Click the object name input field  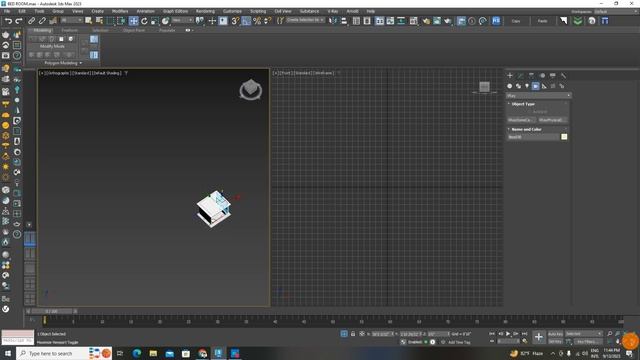click(533, 137)
